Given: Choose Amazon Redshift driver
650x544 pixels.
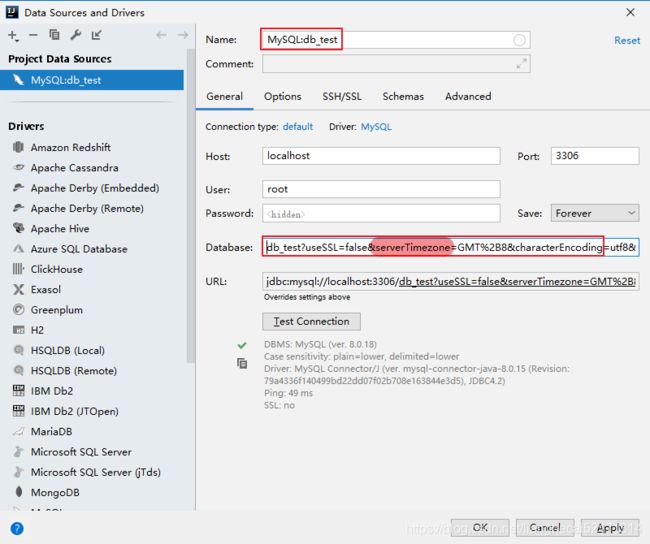Looking at the screenshot, I should click(x=70, y=147).
